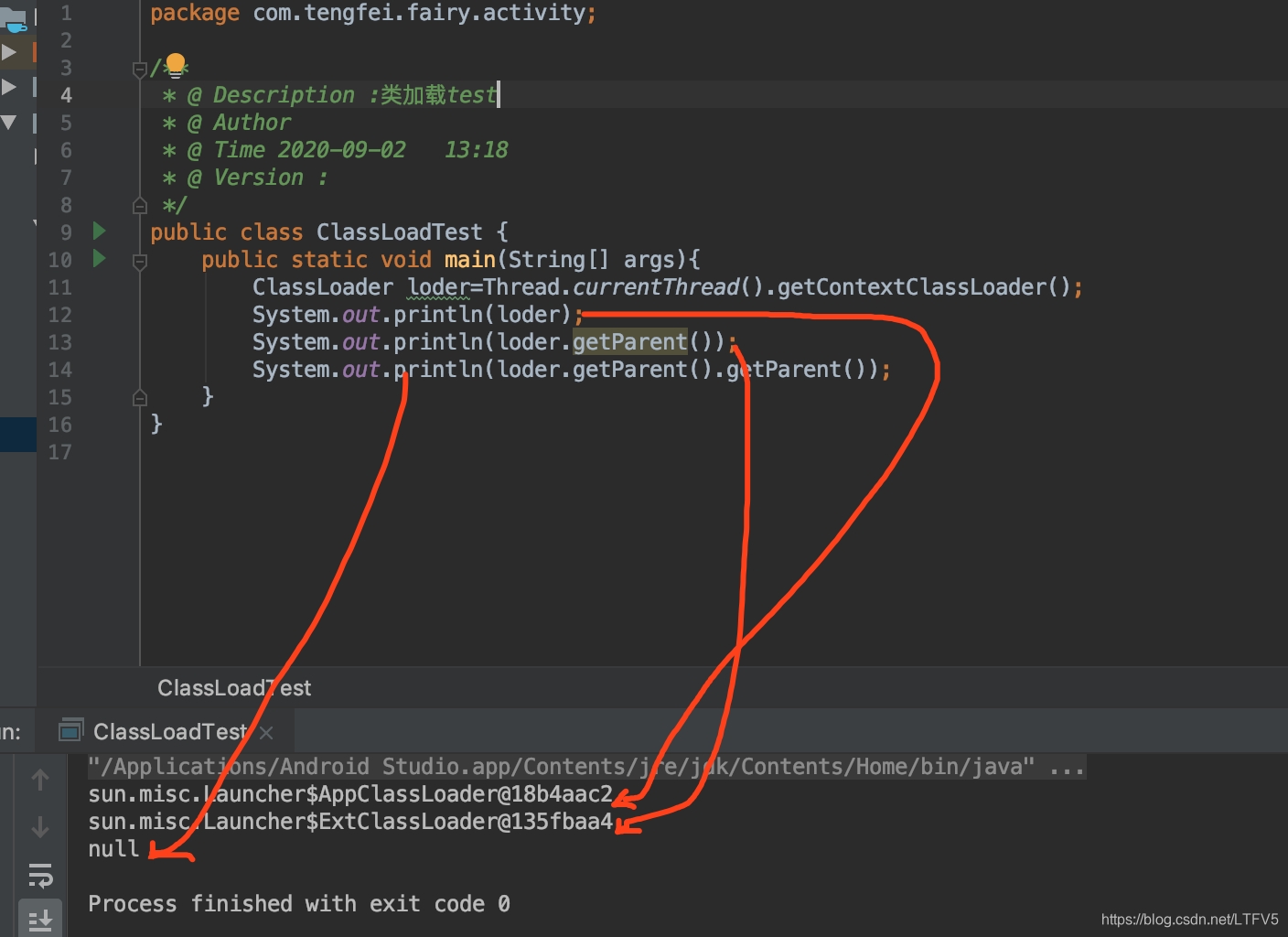Screen dimensions: 1288x937
Task: Click line number 4 in the gutter
Action: tap(66, 95)
